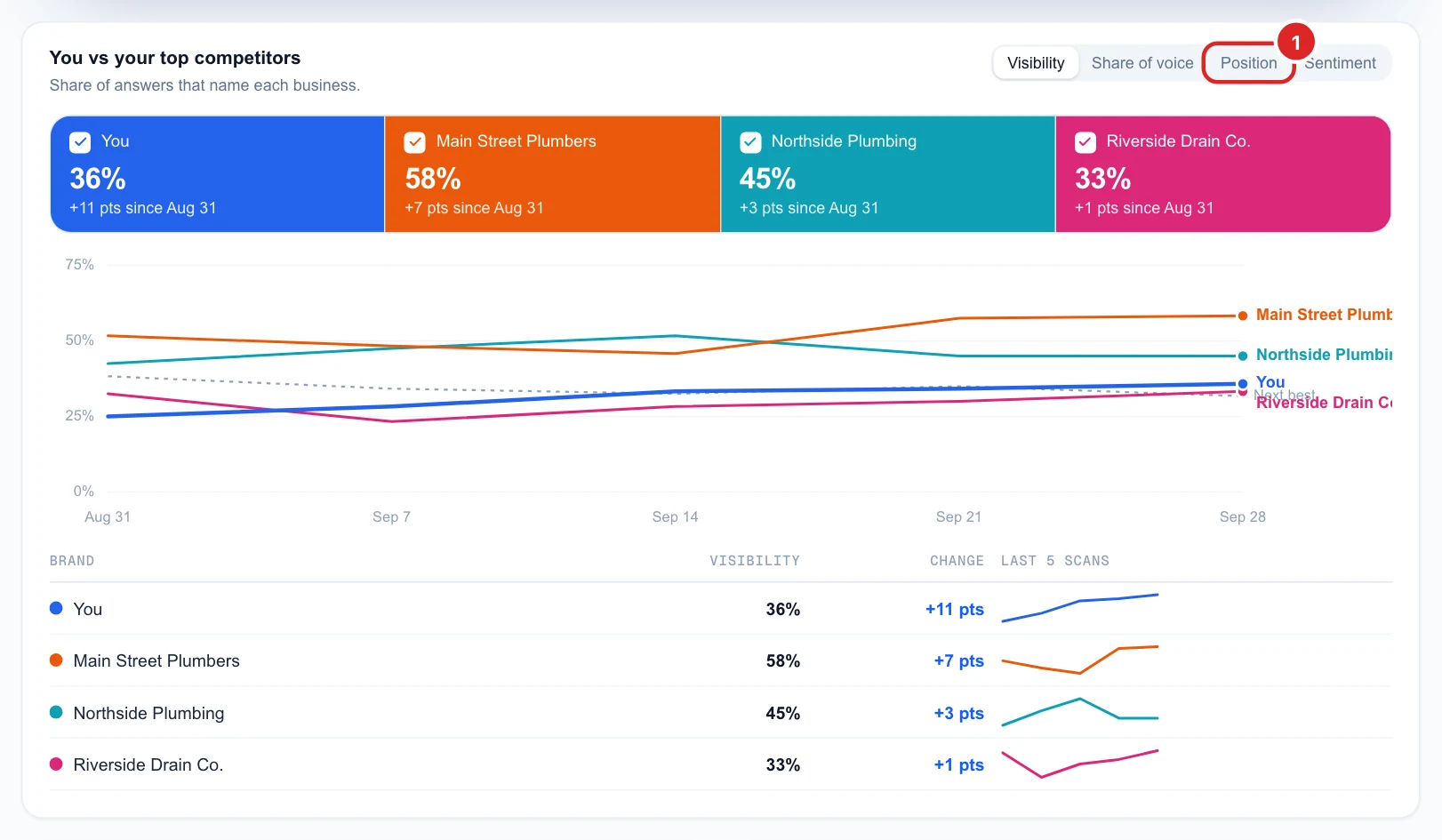Click the Main Street Plumbers chart line label
This screenshot has height=840, width=1442.
1324,315
